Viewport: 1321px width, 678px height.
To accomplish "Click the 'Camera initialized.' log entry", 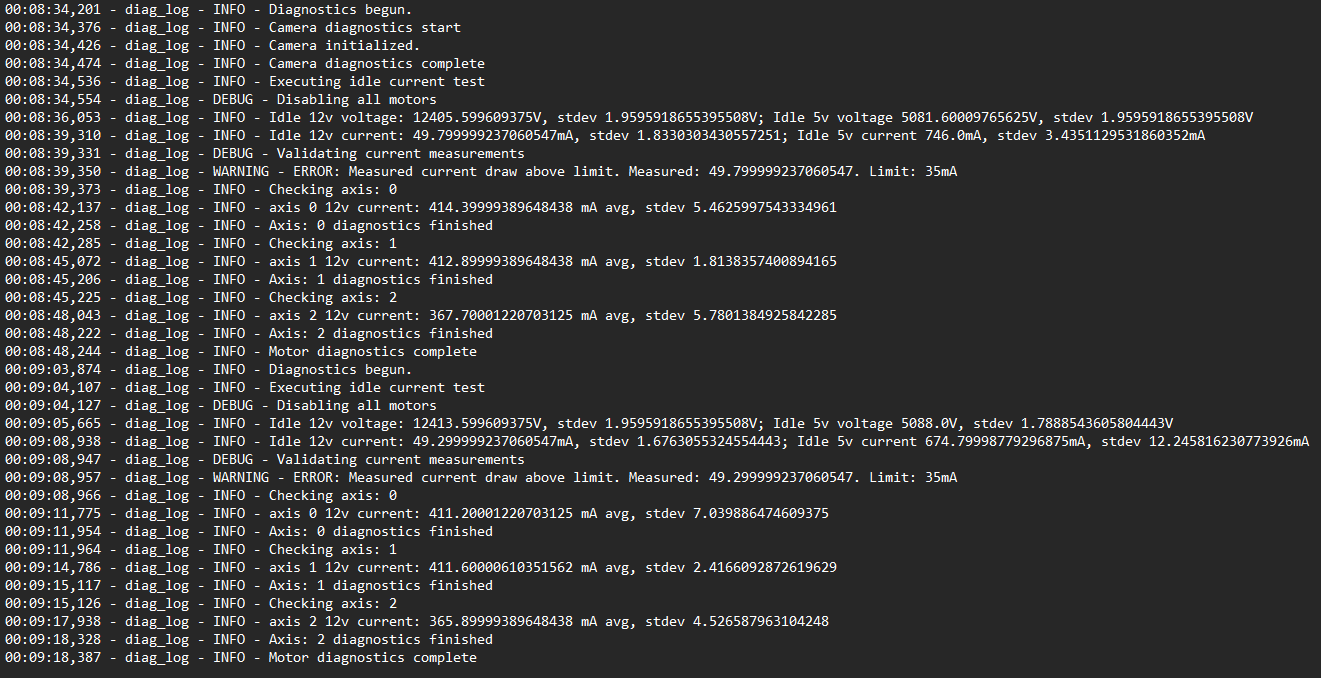I will point(344,46).
